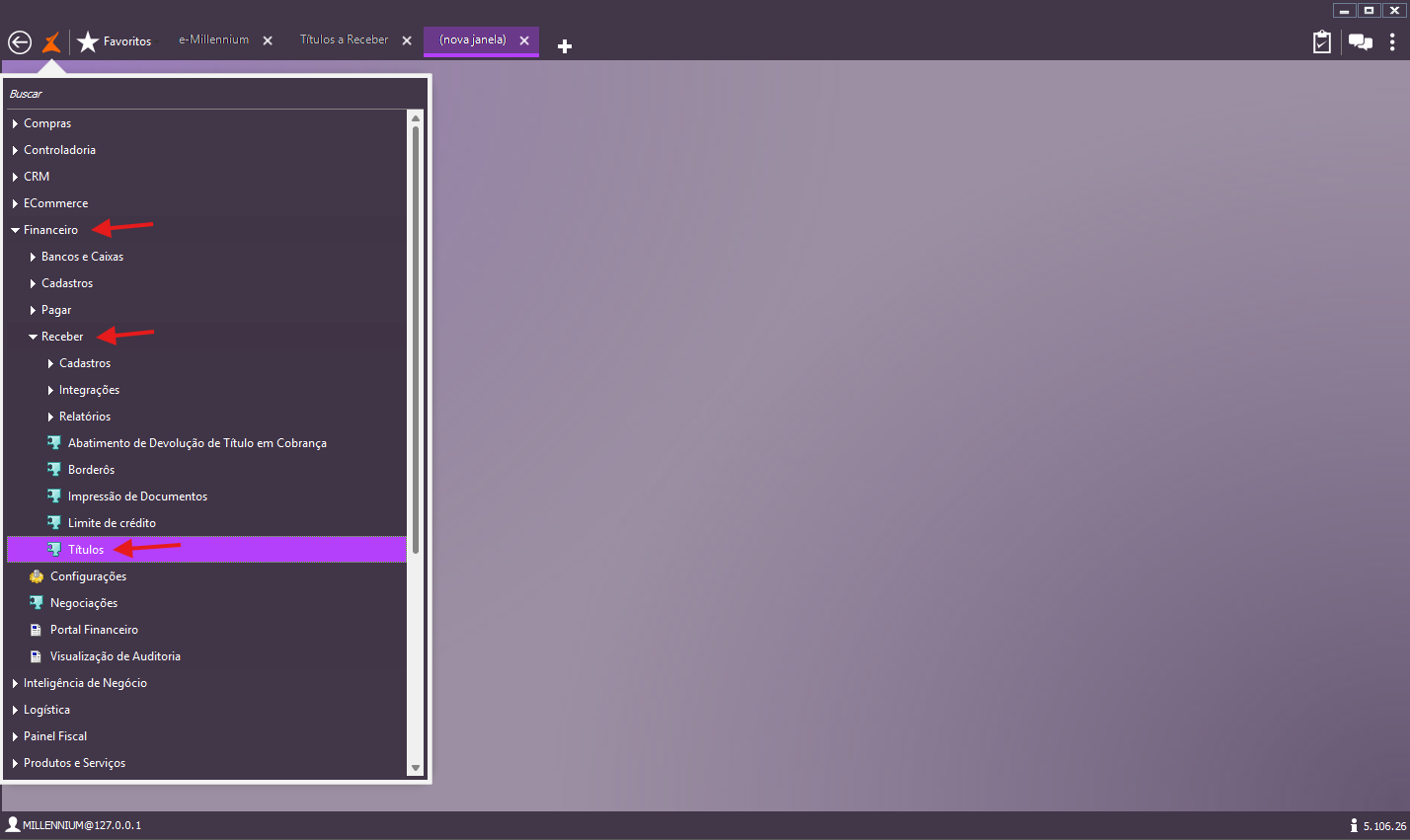This screenshot has width=1410, height=840.
Task: Click the menu scrollbar up arrow
Action: click(x=416, y=117)
